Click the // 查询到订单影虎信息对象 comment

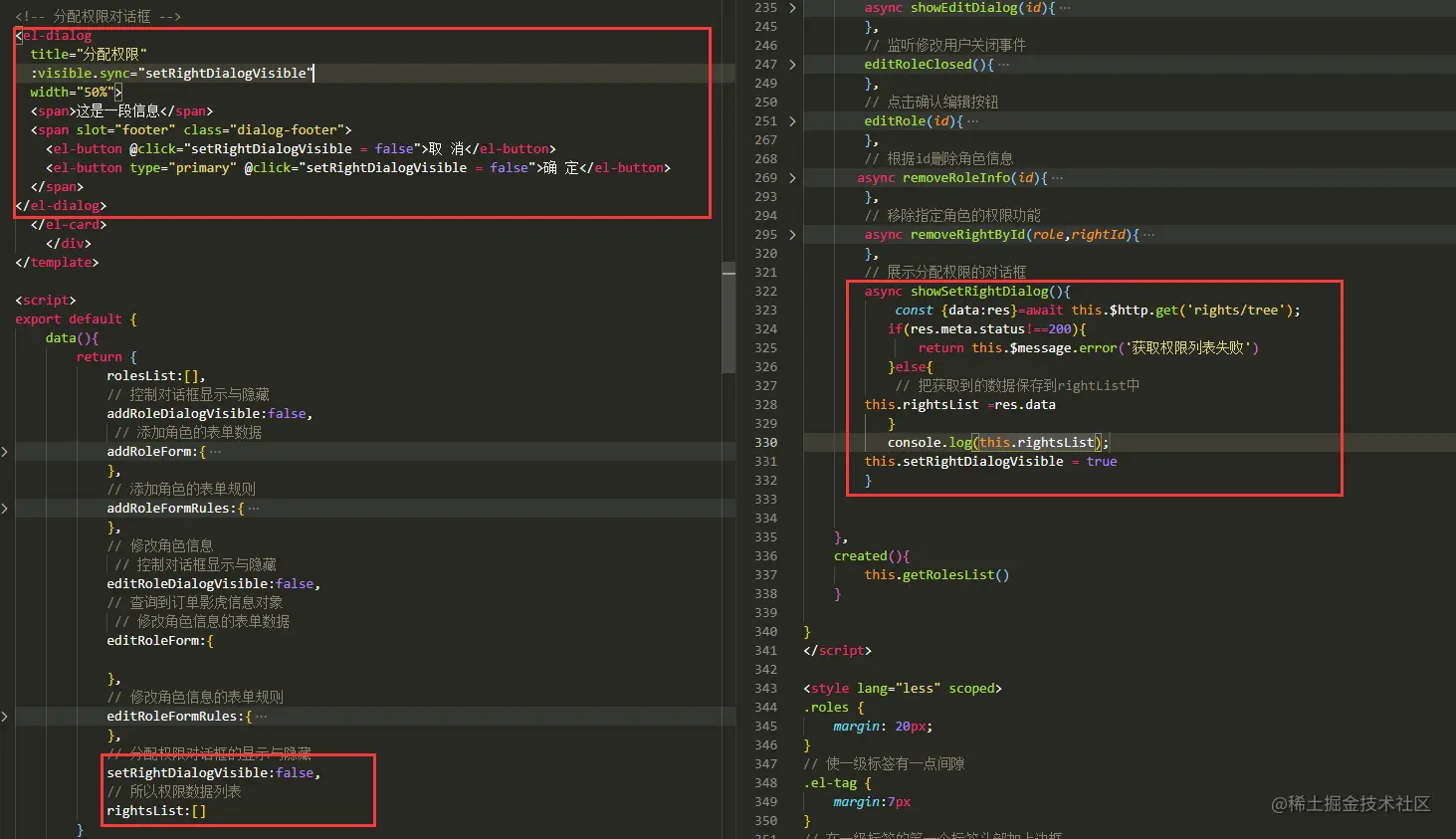(195, 602)
